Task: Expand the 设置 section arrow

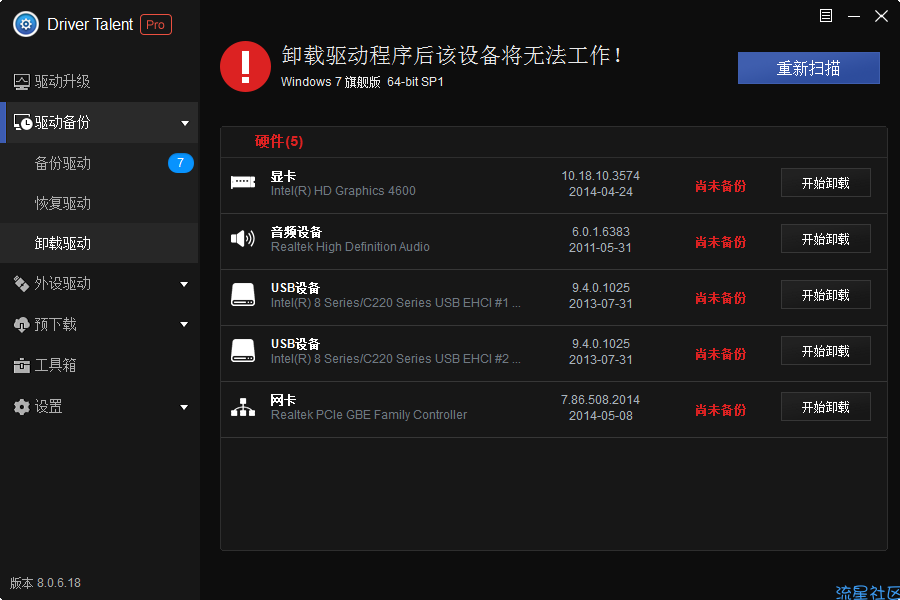Action: pyautogui.click(x=184, y=407)
